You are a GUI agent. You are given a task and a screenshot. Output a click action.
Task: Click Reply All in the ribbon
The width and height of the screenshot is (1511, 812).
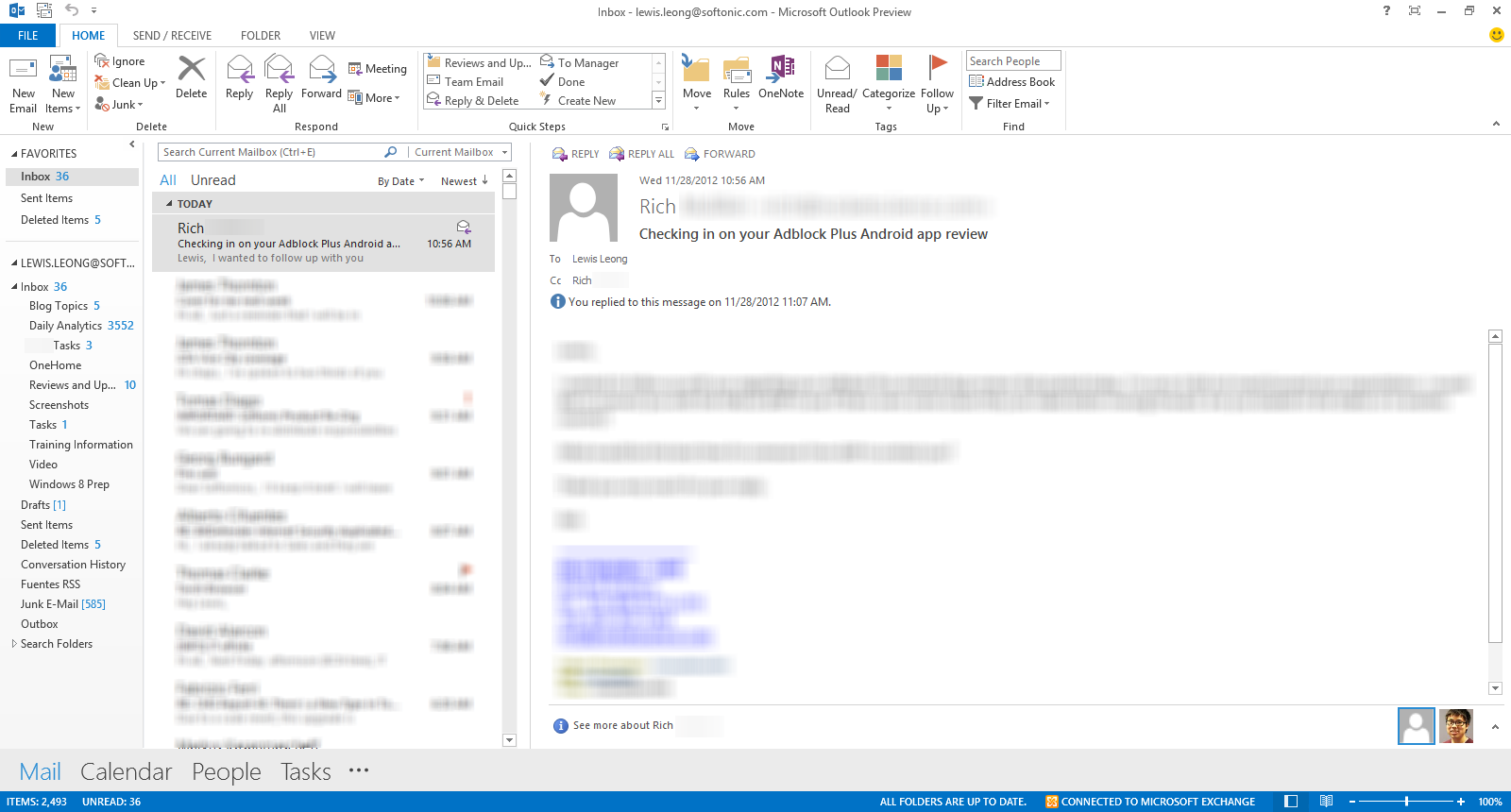pyautogui.click(x=279, y=84)
